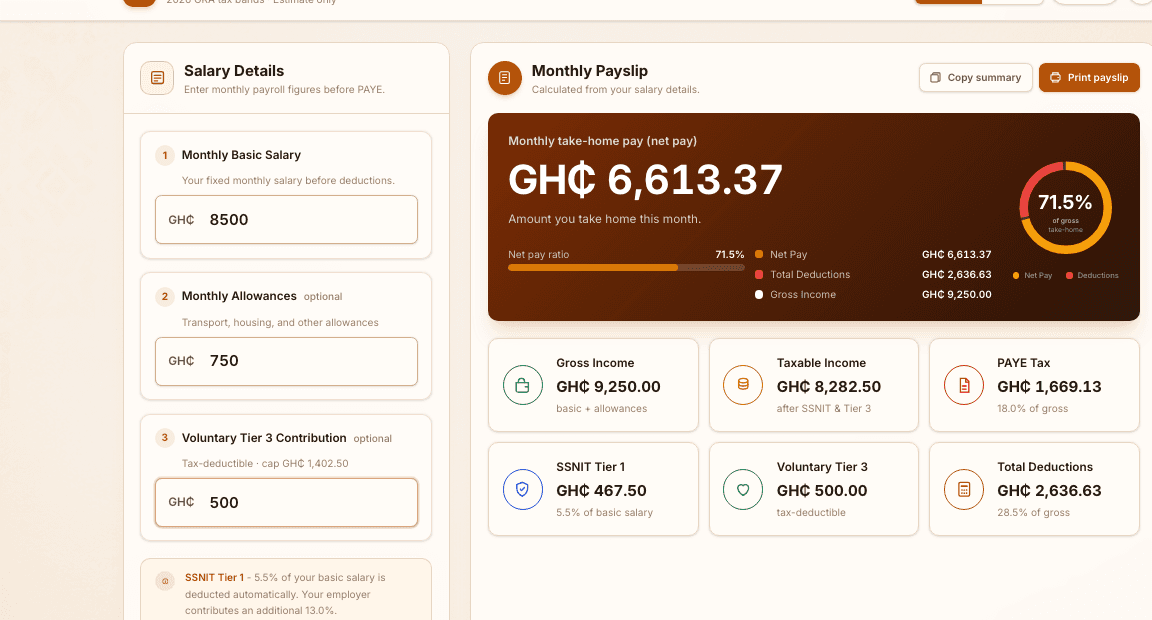Click 'basic + allowances' caption
The width and height of the screenshot is (1152, 620).
click(x=602, y=408)
